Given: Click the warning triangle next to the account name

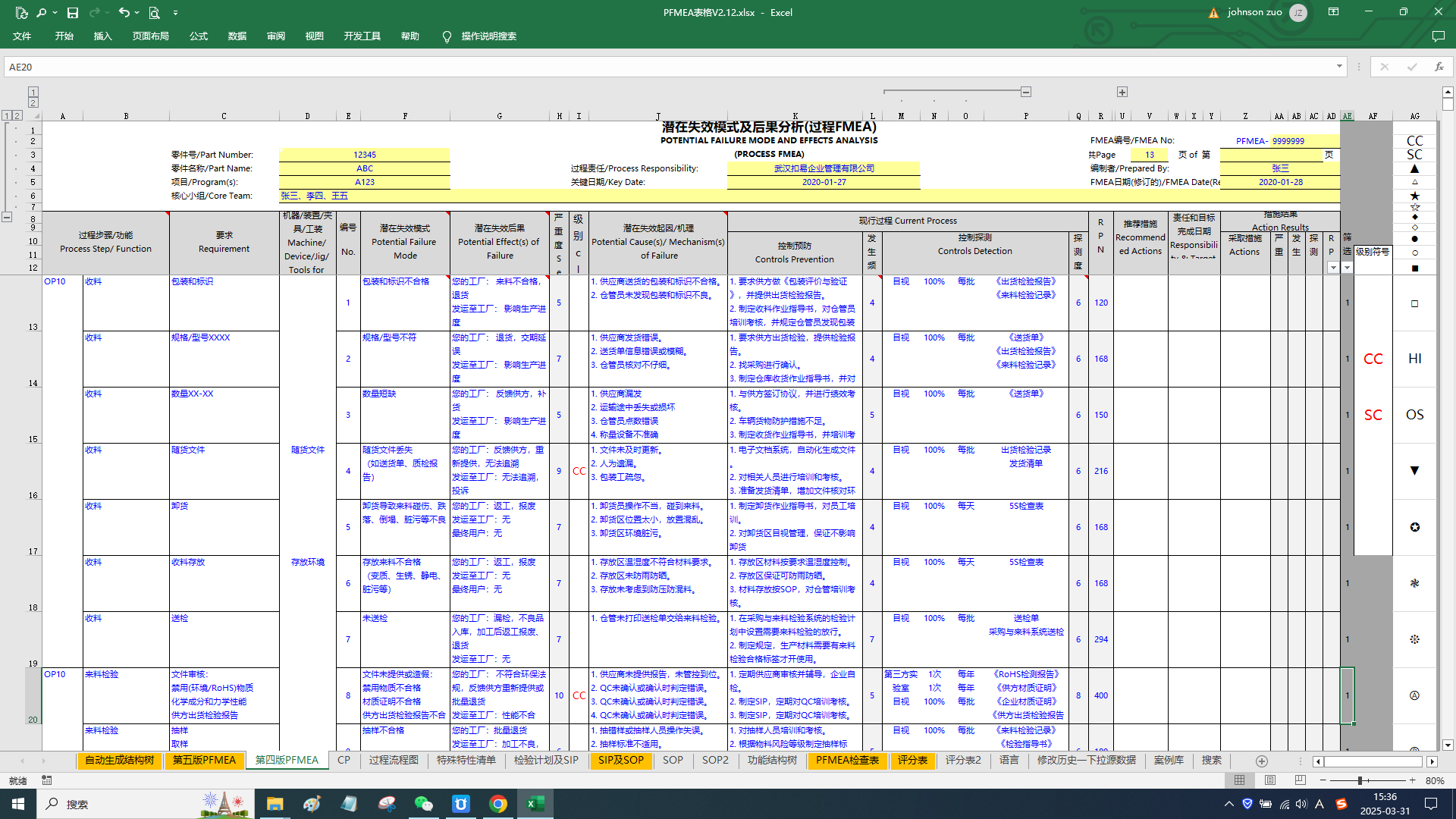Looking at the screenshot, I should click(1213, 13).
